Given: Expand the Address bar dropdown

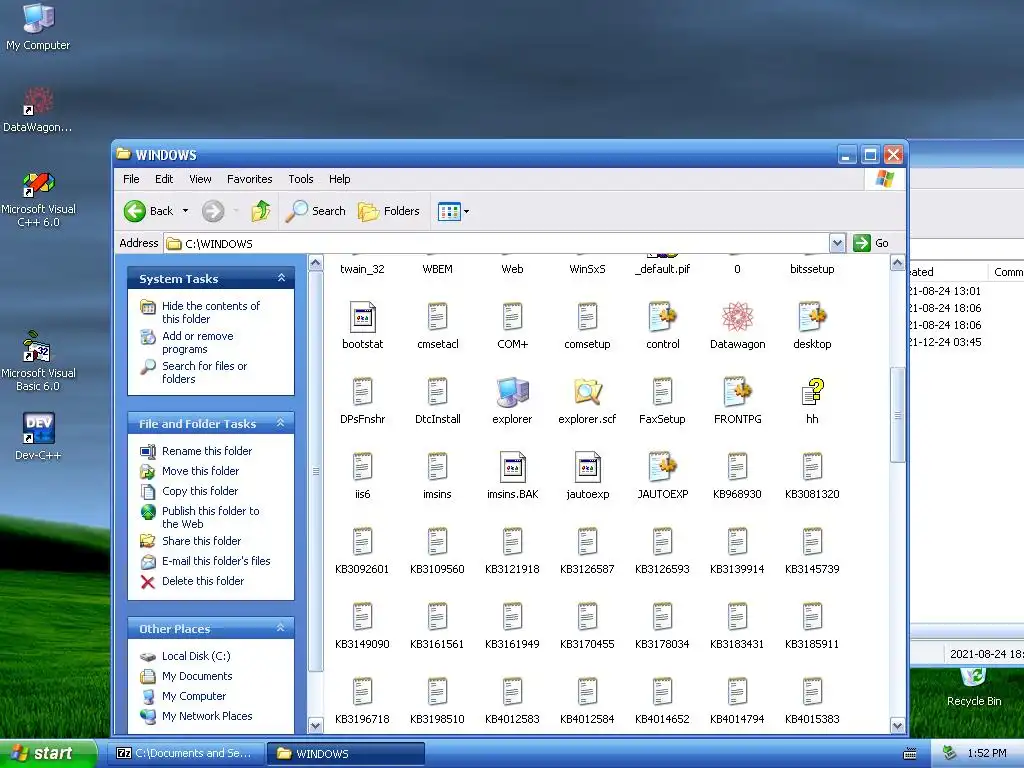Looking at the screenshot, I should pyautogui.click(x=837, y=244).
